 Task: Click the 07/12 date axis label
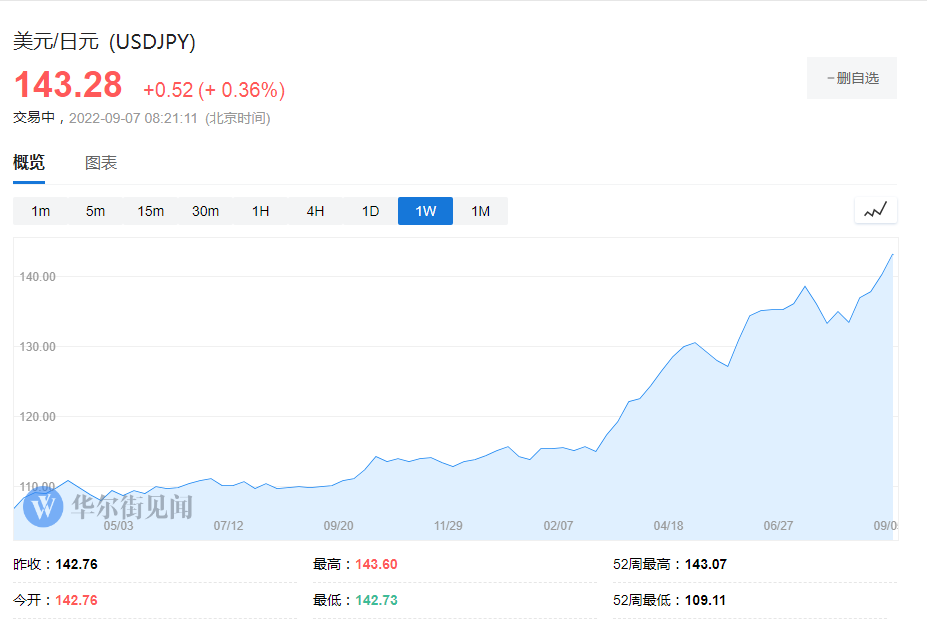pyautogui.click(x=228, y=525)
